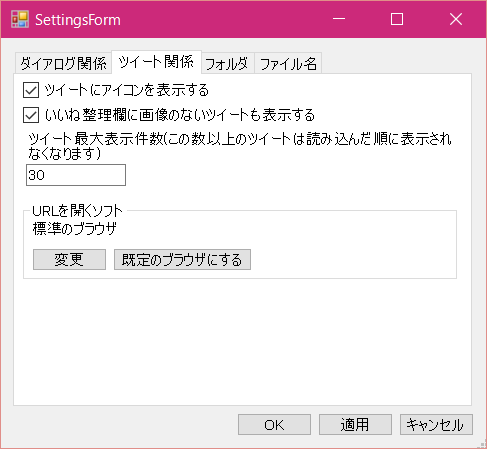This screenshot has height=449, width=487.
Task: Confirm settings with the OK button
Action: tap(274, 425)
